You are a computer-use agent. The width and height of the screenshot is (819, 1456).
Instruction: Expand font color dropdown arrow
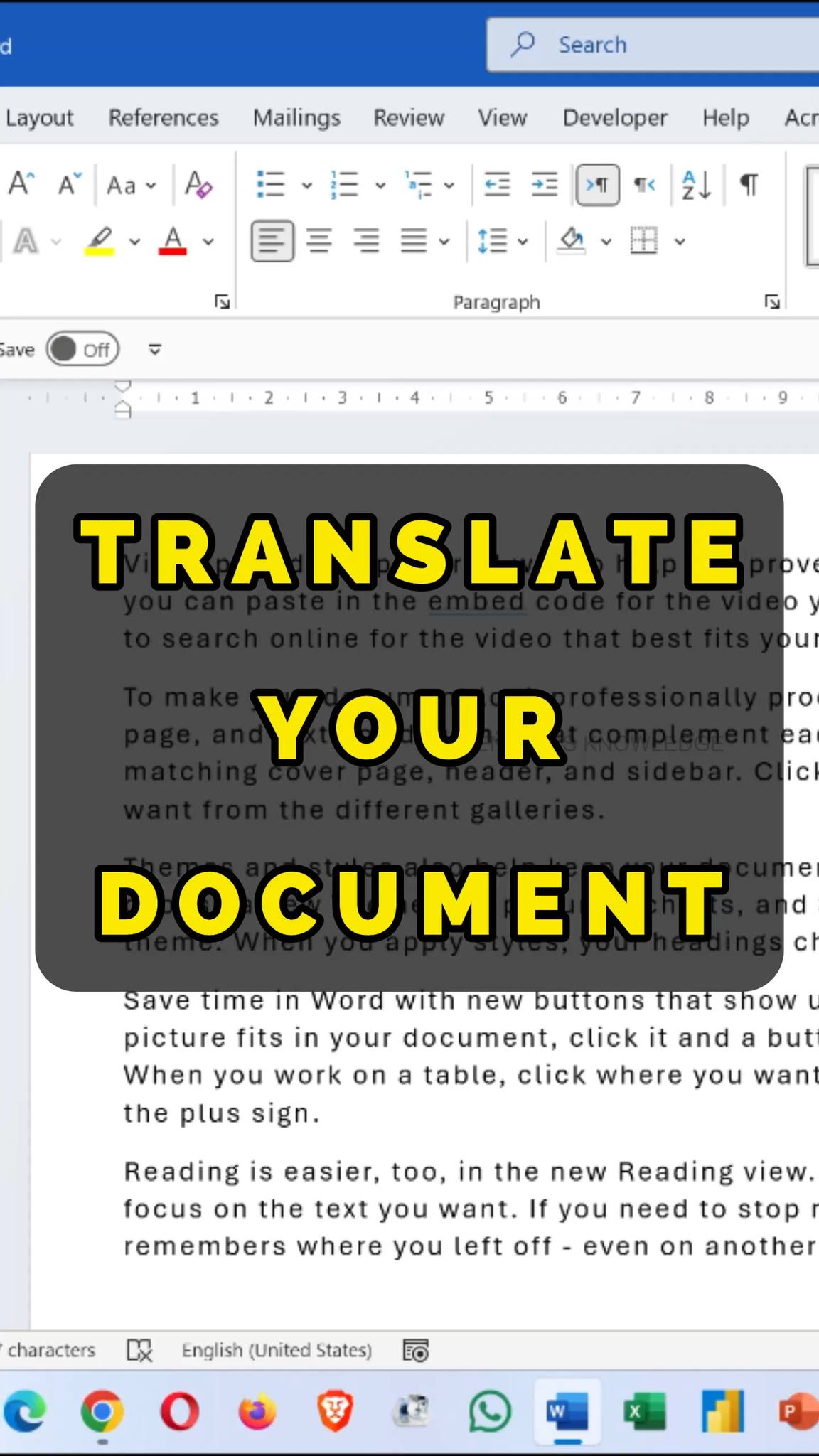pyautogui.click(x=208, y=242)
